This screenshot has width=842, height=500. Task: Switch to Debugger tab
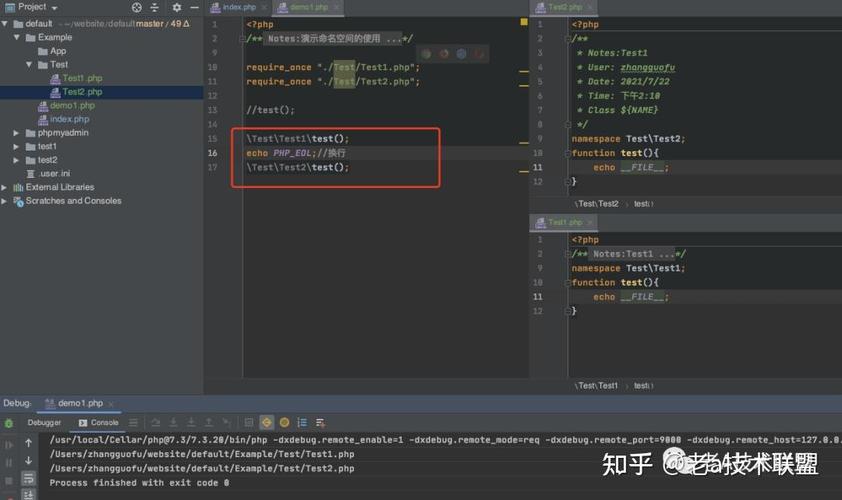pos(44,423)
